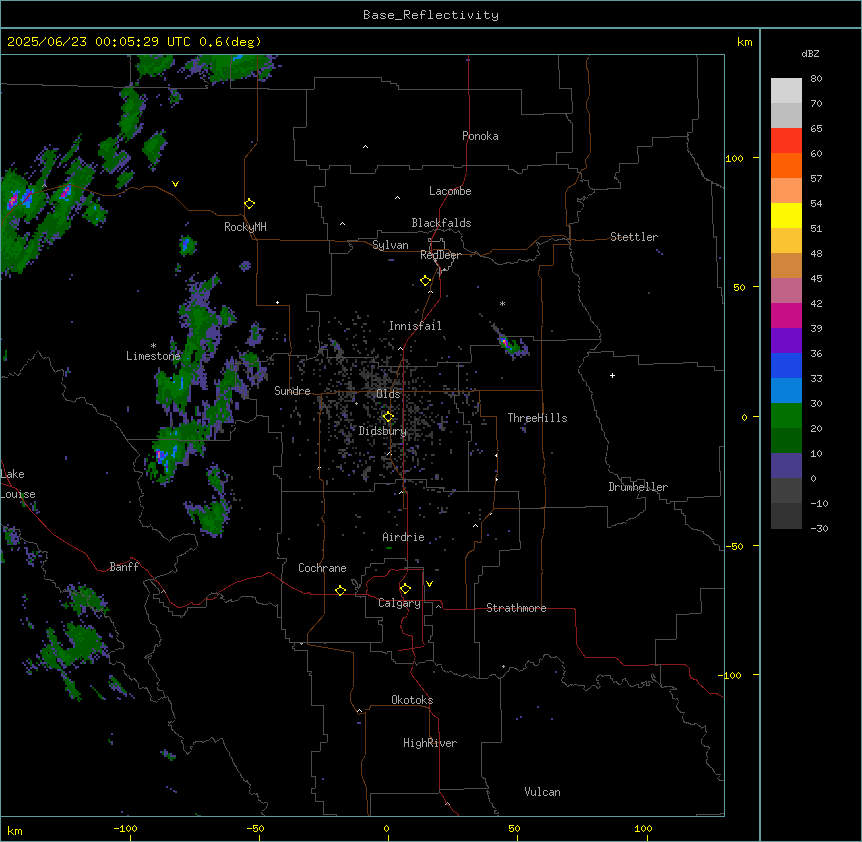Click the yellow V marker northeast of Calgary
Image resolution: width=862 pixels, height=842 pixels.
[x=429, y=584]
